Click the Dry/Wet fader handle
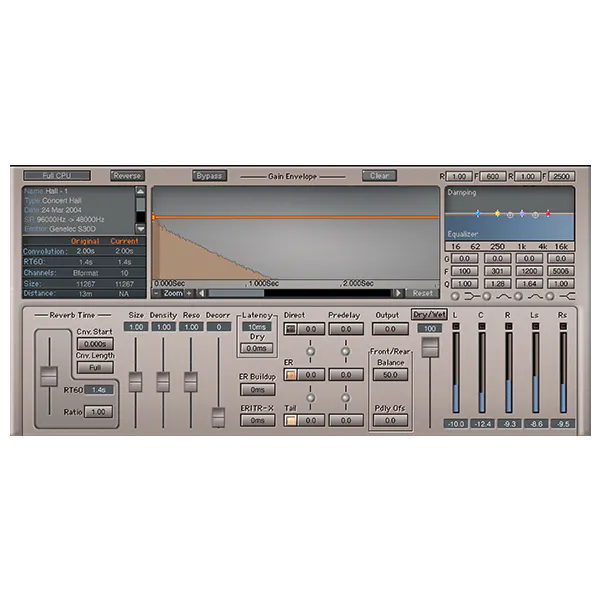This screenshot has height=600, width=600. pos(430,347)
